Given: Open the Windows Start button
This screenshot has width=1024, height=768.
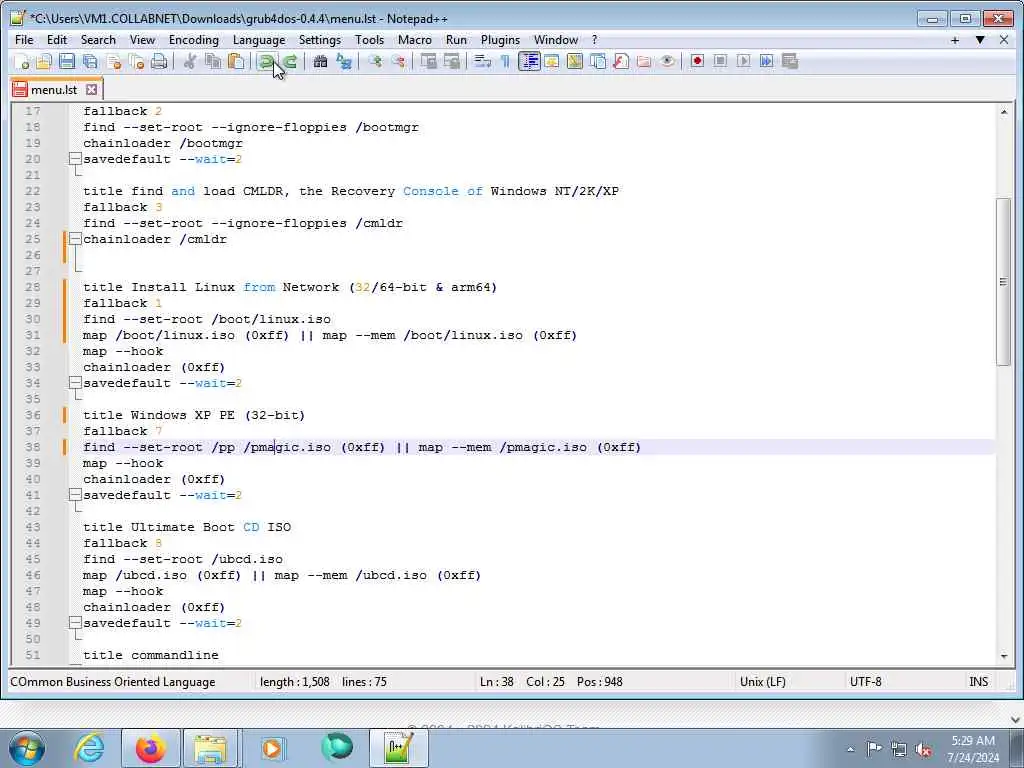Looking at the screenshot, I should click(27, 748).
